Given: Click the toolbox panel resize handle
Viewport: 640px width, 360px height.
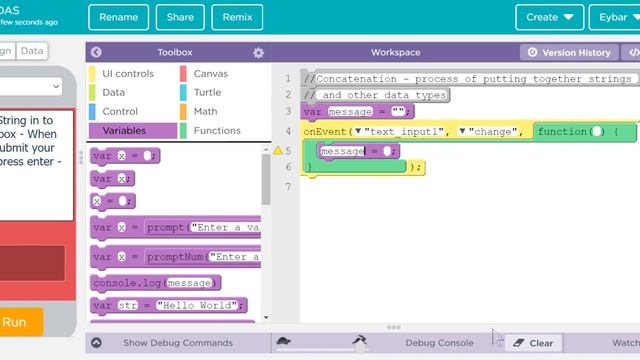Looking at the screenshot, I should 81,158.
